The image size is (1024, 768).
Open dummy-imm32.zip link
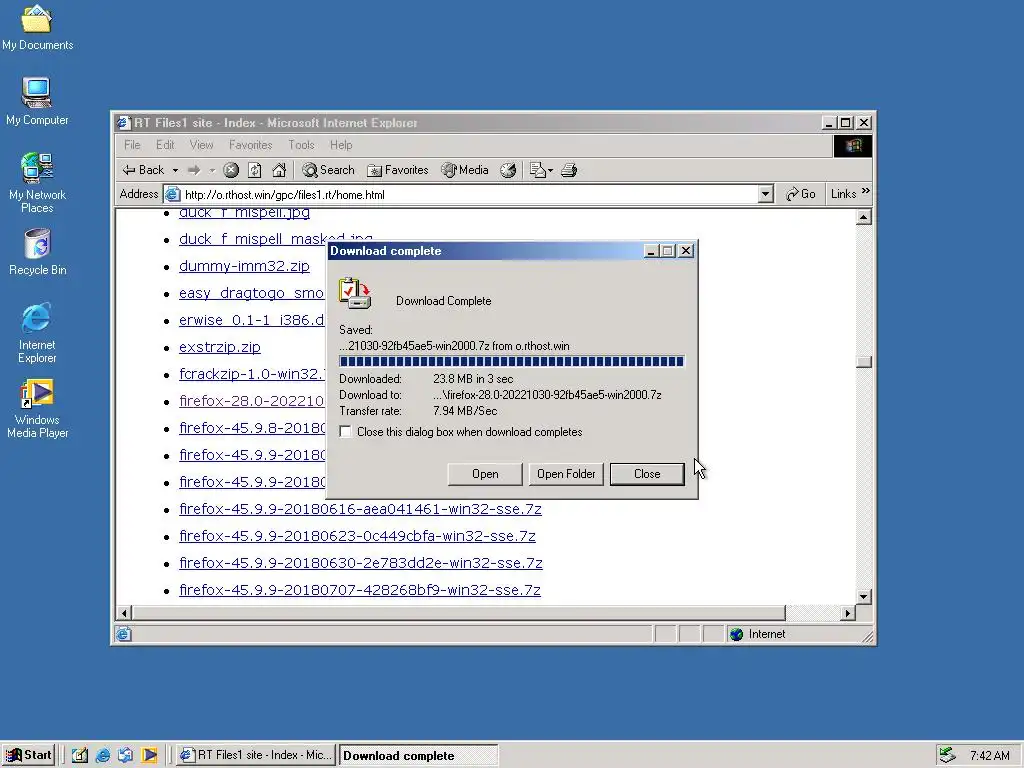point(244,266)
